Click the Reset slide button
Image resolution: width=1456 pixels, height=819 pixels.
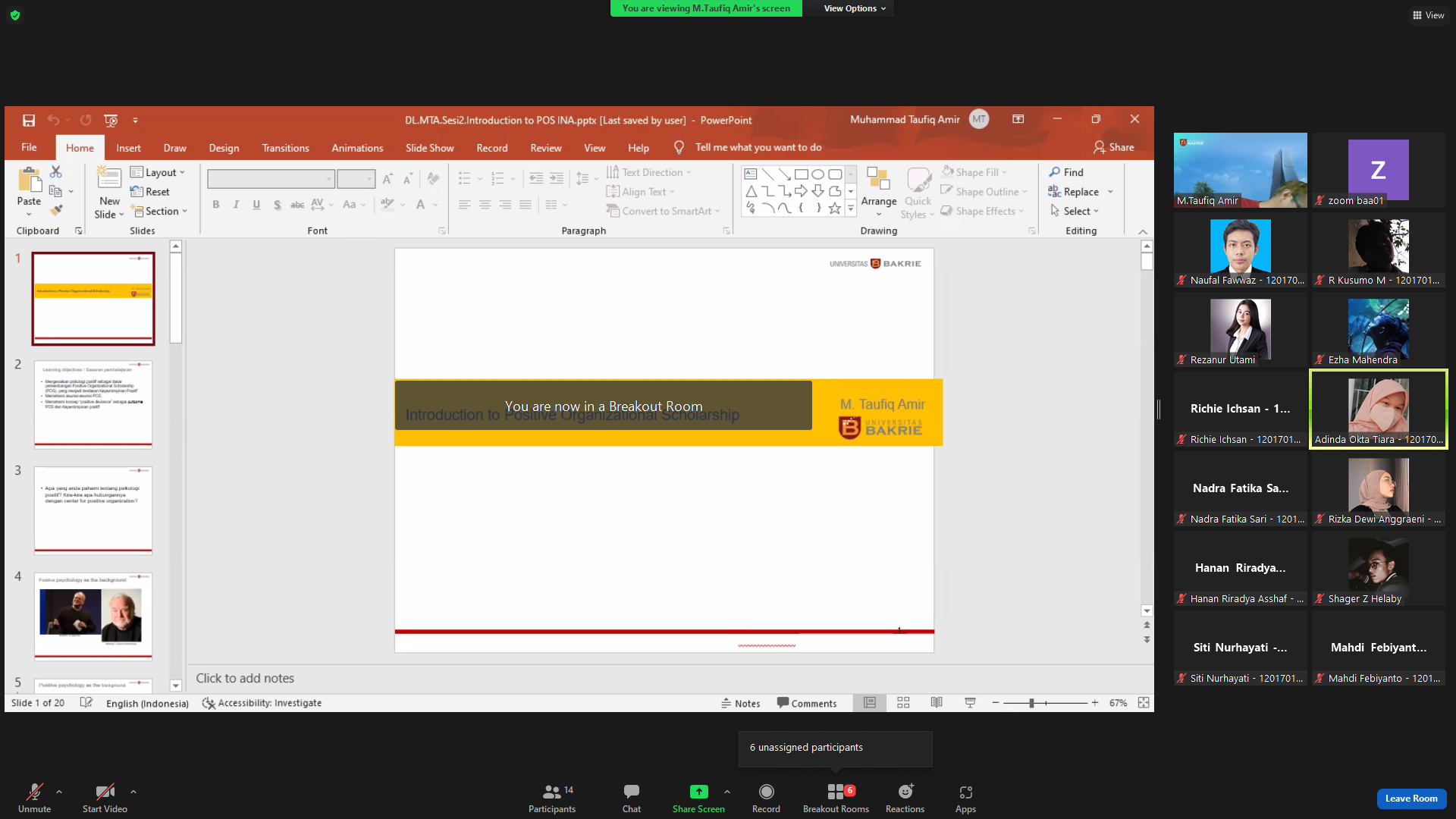[150, 192]
